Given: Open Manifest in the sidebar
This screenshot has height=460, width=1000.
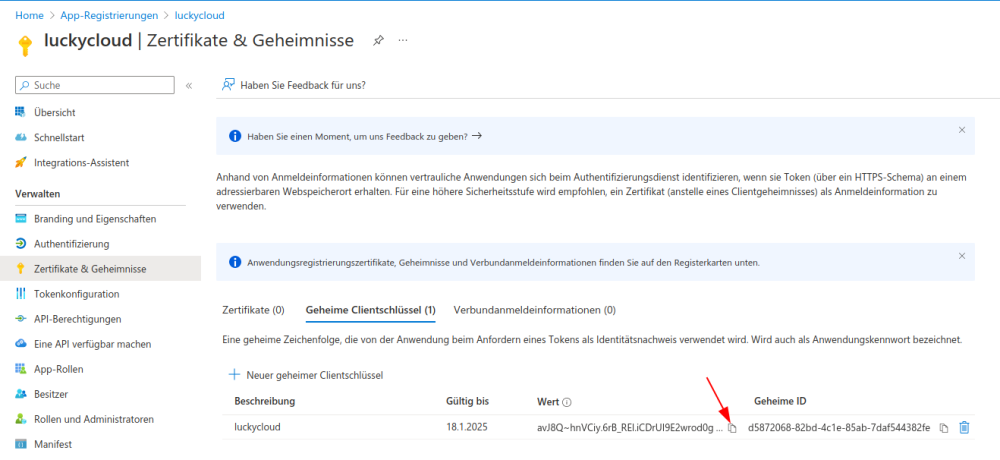Looking at the screenshot, I should coord(52,444).
